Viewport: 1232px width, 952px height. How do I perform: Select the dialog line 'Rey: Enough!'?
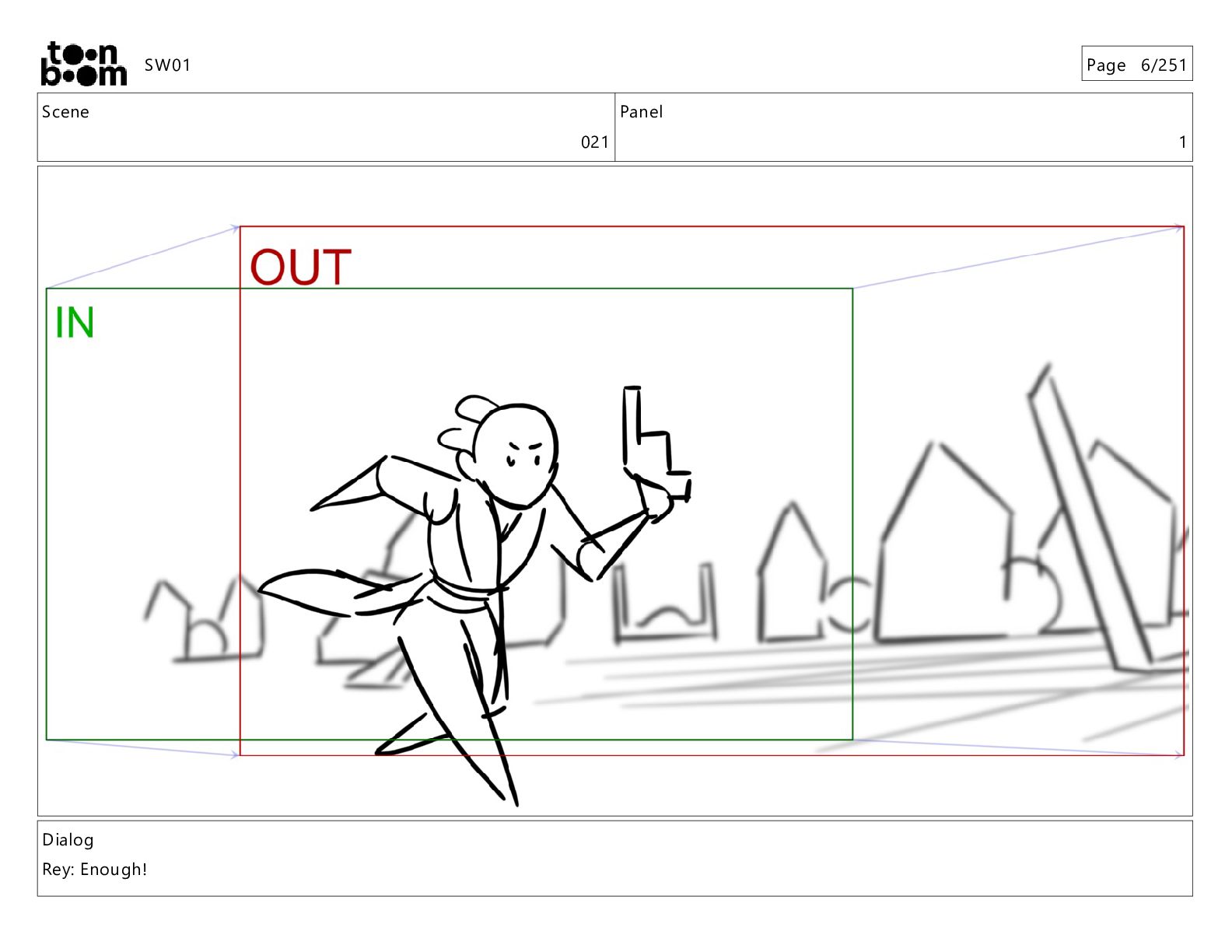[95, 870]
